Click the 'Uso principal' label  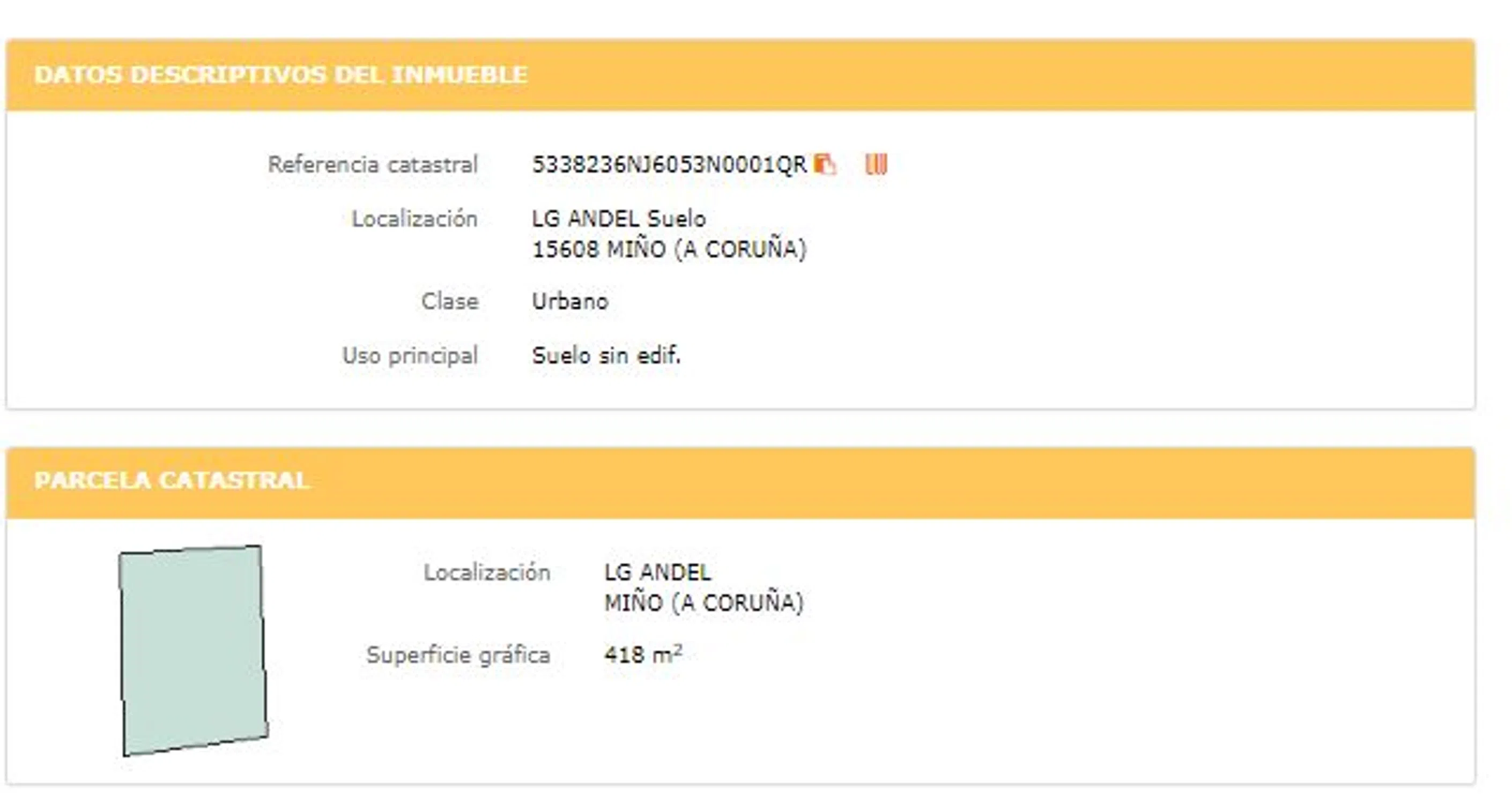410,356
